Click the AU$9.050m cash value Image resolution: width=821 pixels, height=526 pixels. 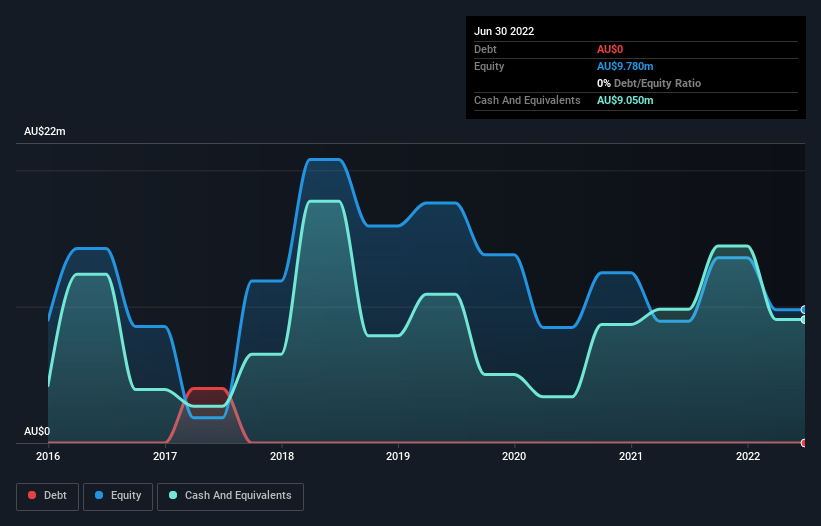pyautogui.click(x=625, y=100)
